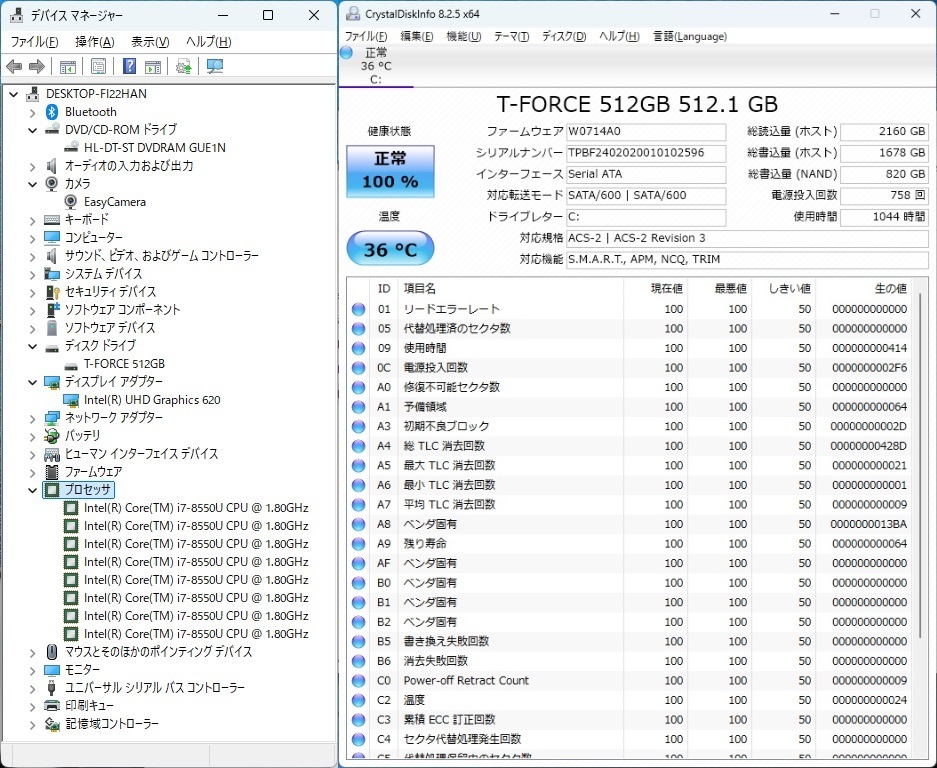
Task: Click the 総読込量 (ホスト) value 2160 GB
Action: pos(884,131)
